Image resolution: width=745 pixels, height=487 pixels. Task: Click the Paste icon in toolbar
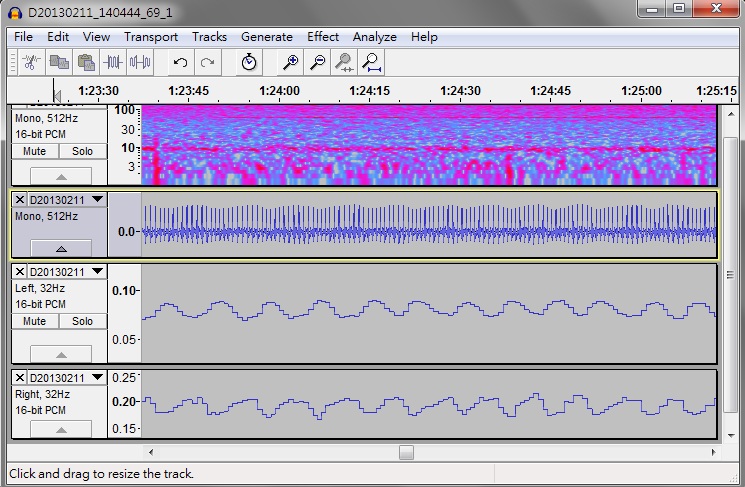click(x=86, y=62)
